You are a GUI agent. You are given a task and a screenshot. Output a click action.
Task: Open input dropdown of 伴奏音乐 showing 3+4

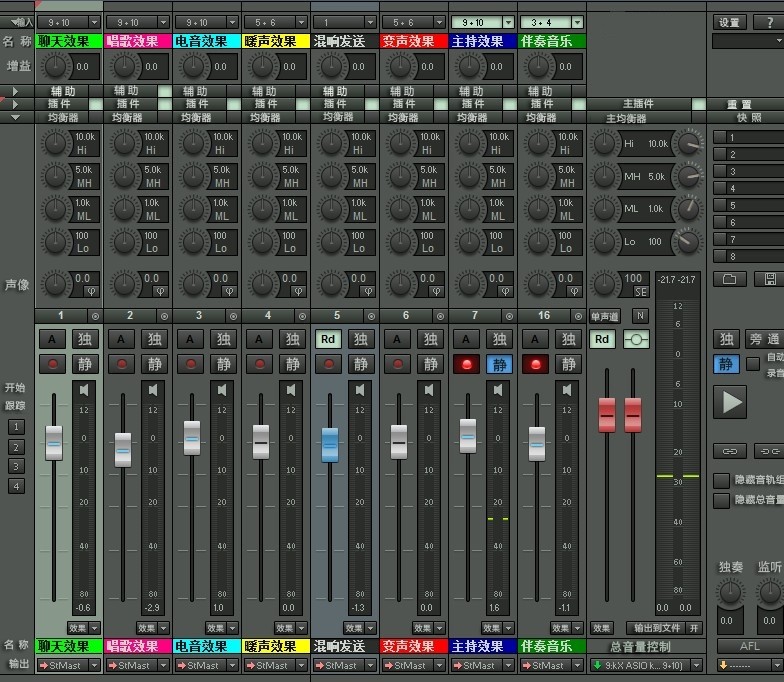point(578,22)
